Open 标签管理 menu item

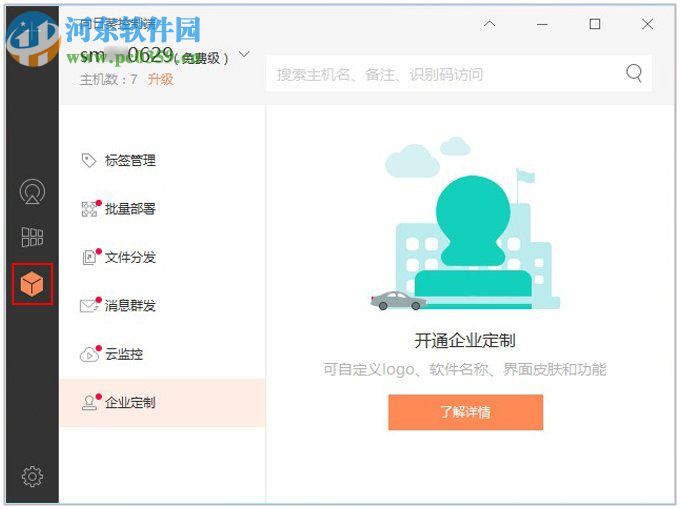(163, 160)
